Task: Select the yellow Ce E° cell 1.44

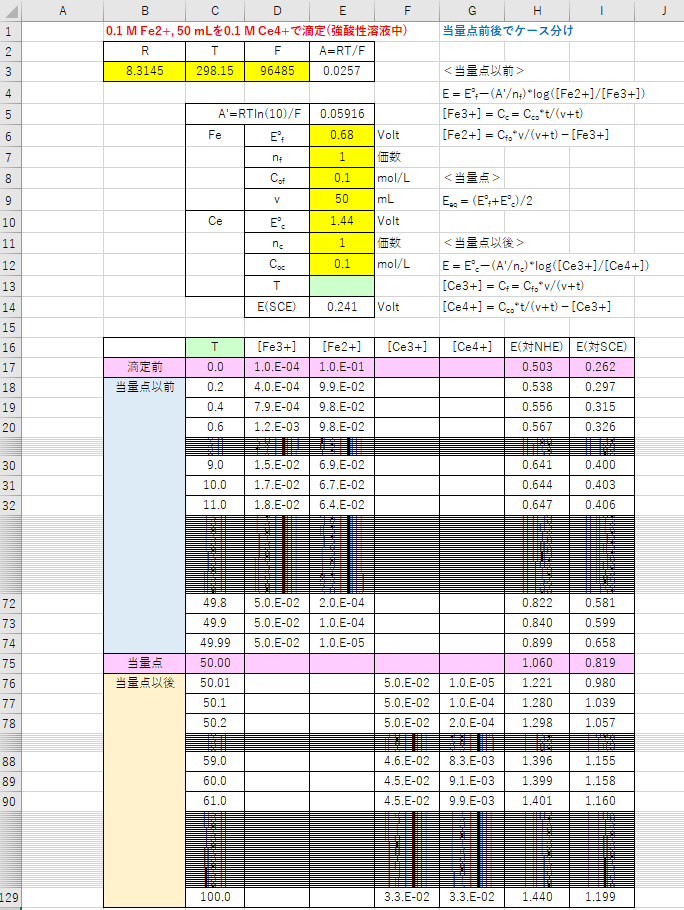Action: pos(342,221)
